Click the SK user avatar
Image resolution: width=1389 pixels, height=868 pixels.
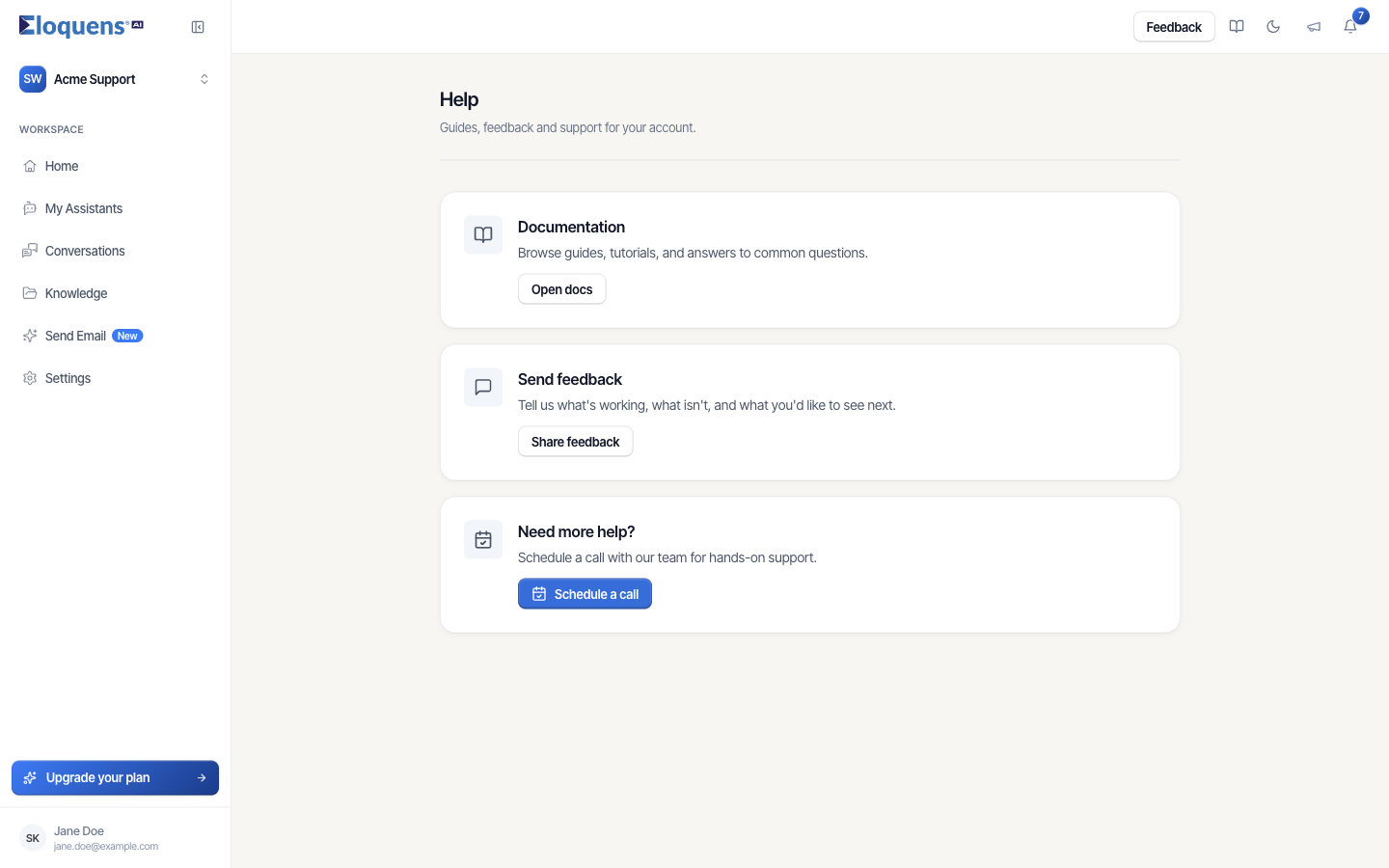[x=33, y=838]
